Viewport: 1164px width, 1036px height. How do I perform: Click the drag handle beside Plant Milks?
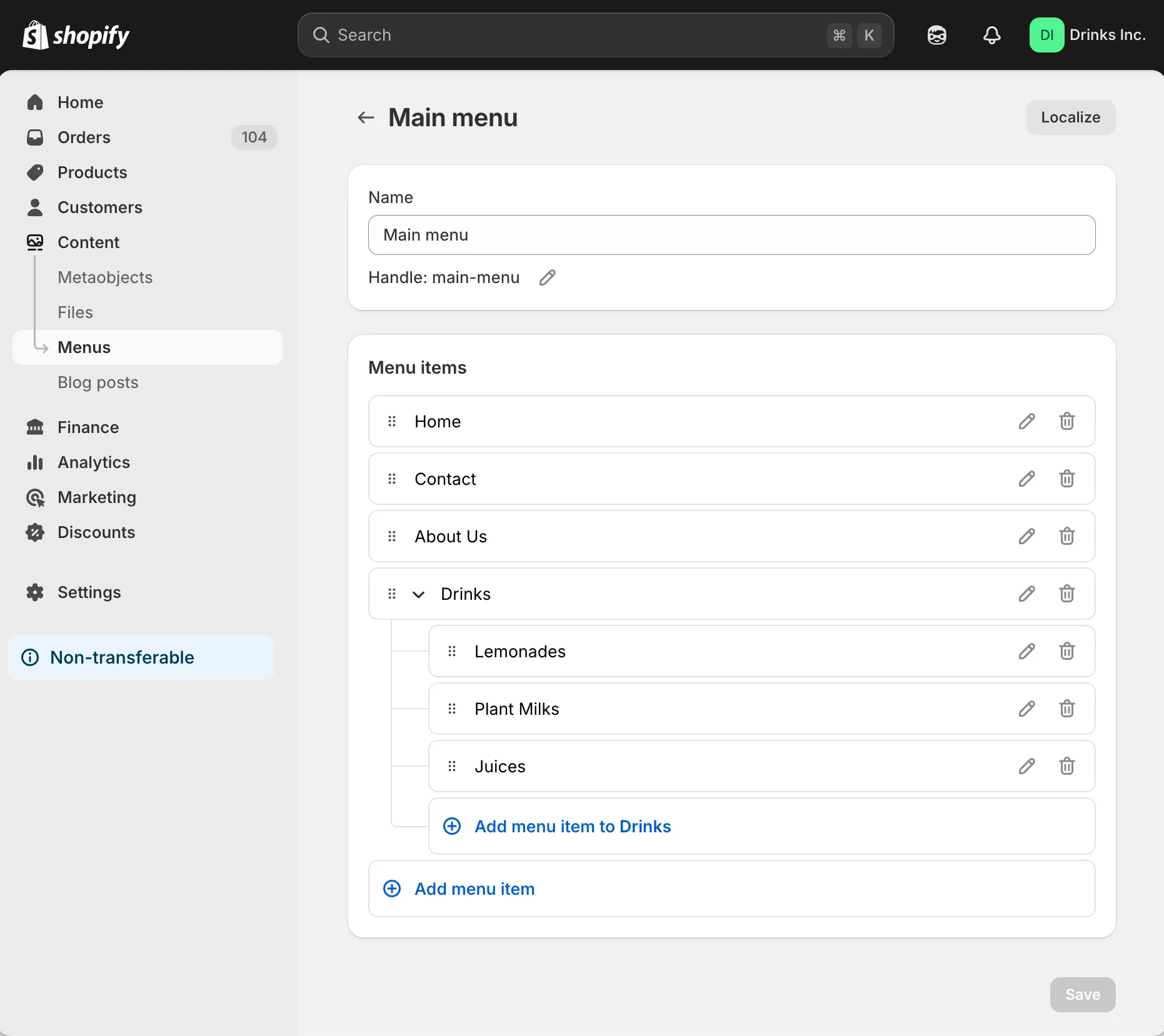click(451, 709)
